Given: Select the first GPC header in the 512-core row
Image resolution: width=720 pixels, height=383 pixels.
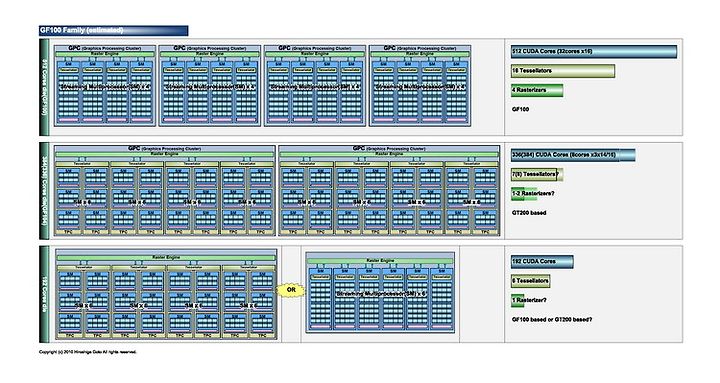Looking at the screenshot, I should pyautogui.click(x=105, y=48).
